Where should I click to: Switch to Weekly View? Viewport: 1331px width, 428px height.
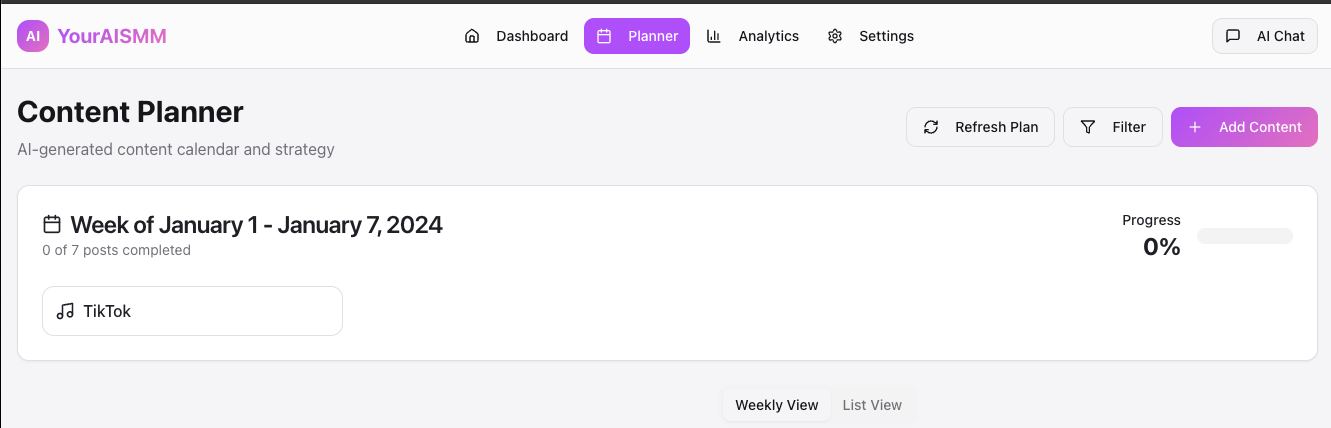pyautogui.click(x=777, y=405)
